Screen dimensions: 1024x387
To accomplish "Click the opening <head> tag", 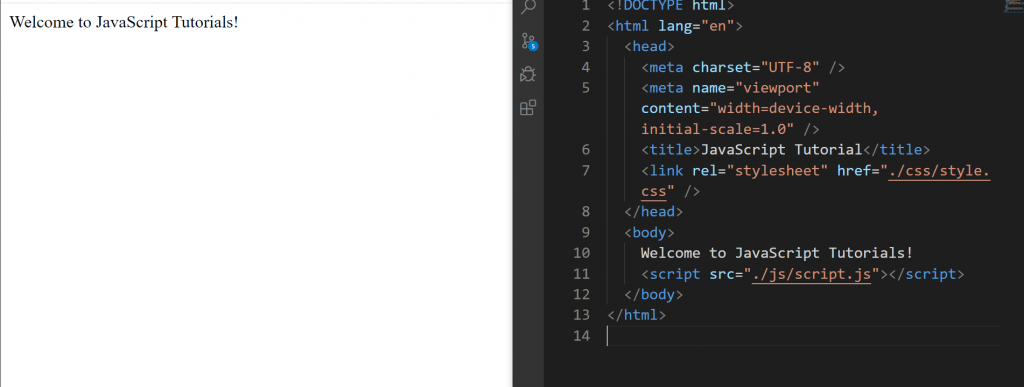I will [x=649, y=46].
